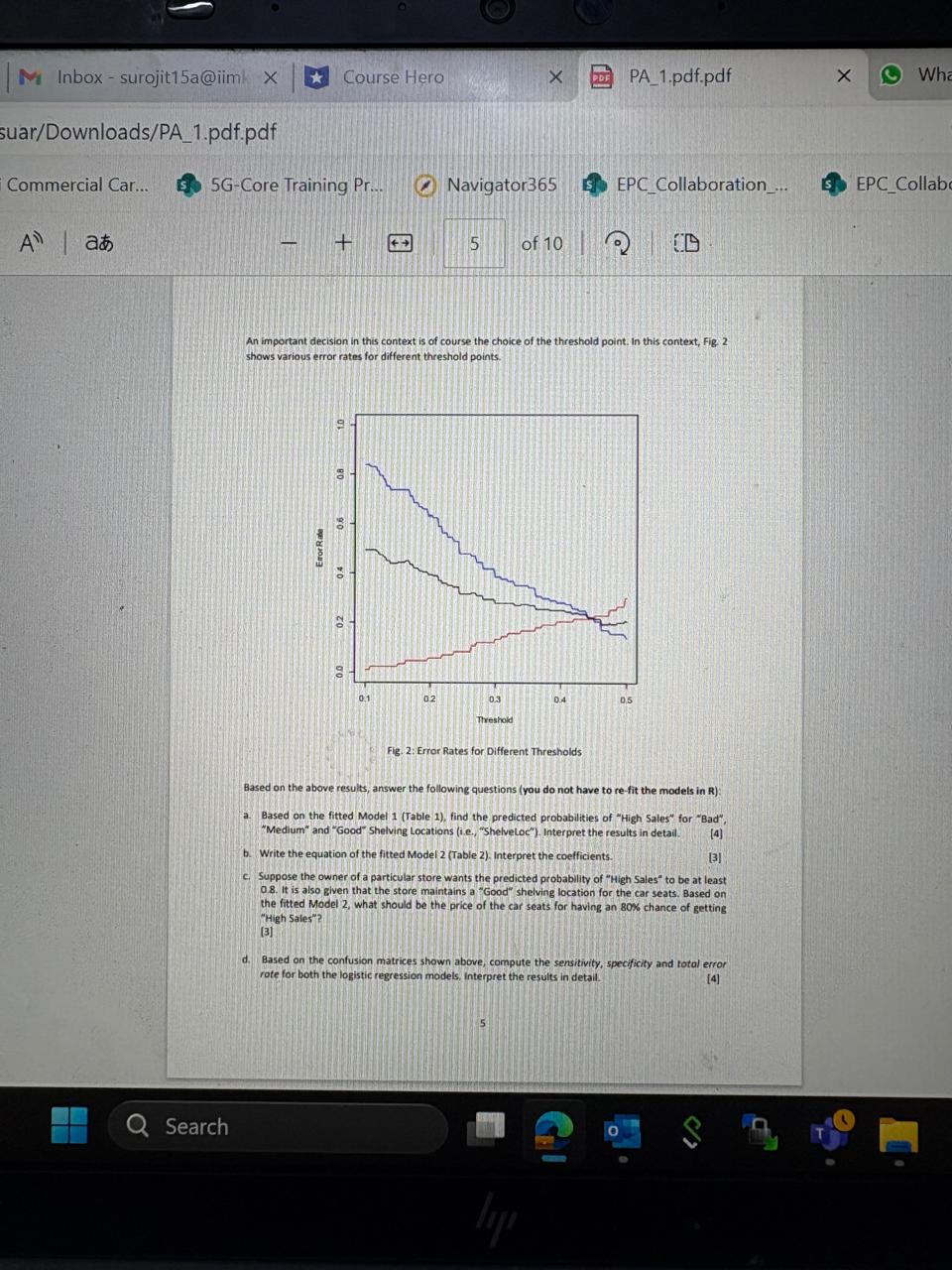Close the Gmail Inbox tab

tap(270, 77)
